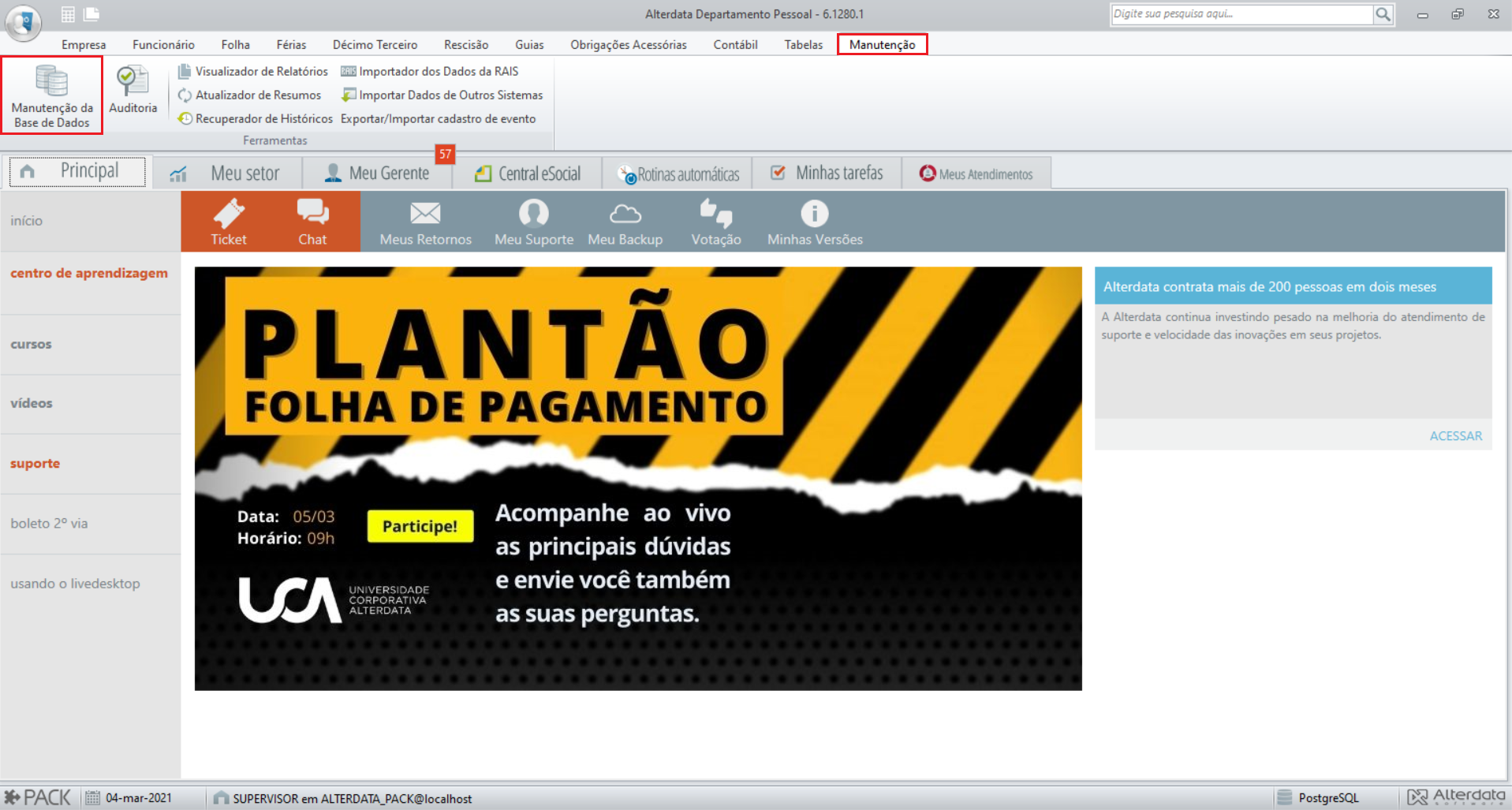Click centro de aprendizagem sidebar link

point(89,273)
